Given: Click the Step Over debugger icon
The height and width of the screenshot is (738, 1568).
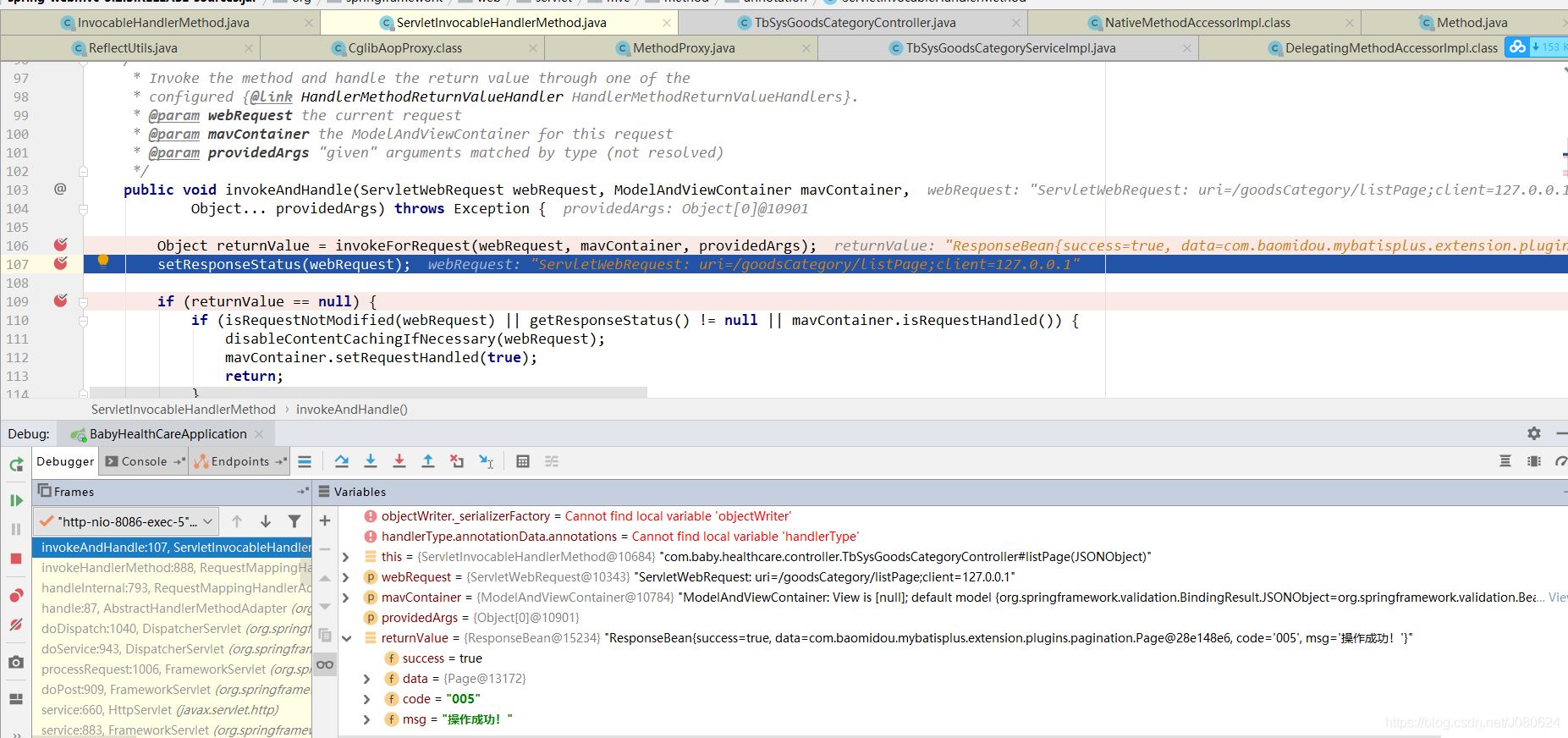Looking at the screenshot, I should (341, 461).
